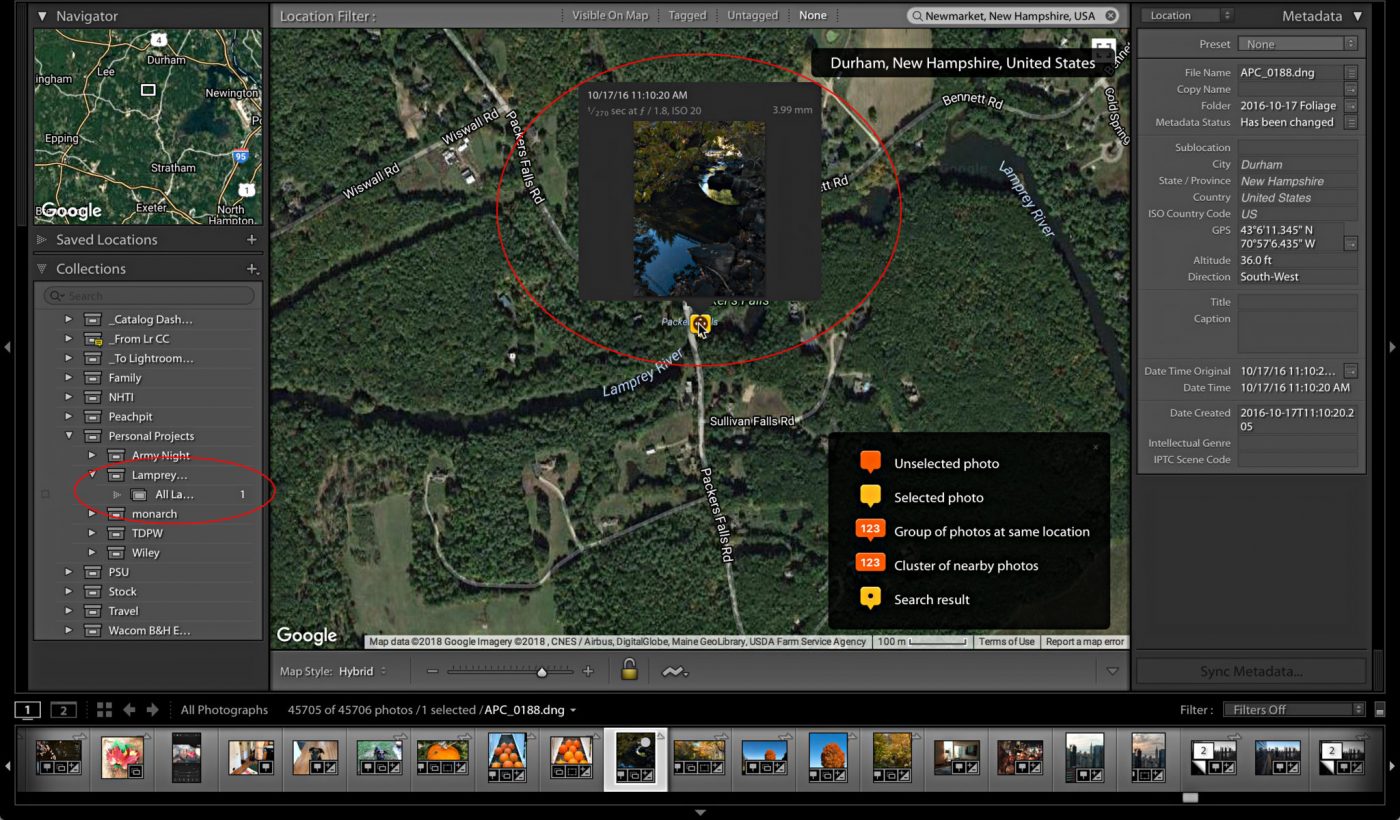The width and height of the screenshot is (1400, 820).
Task: Click the map zoom slider handle
Action: click(542, 672)
